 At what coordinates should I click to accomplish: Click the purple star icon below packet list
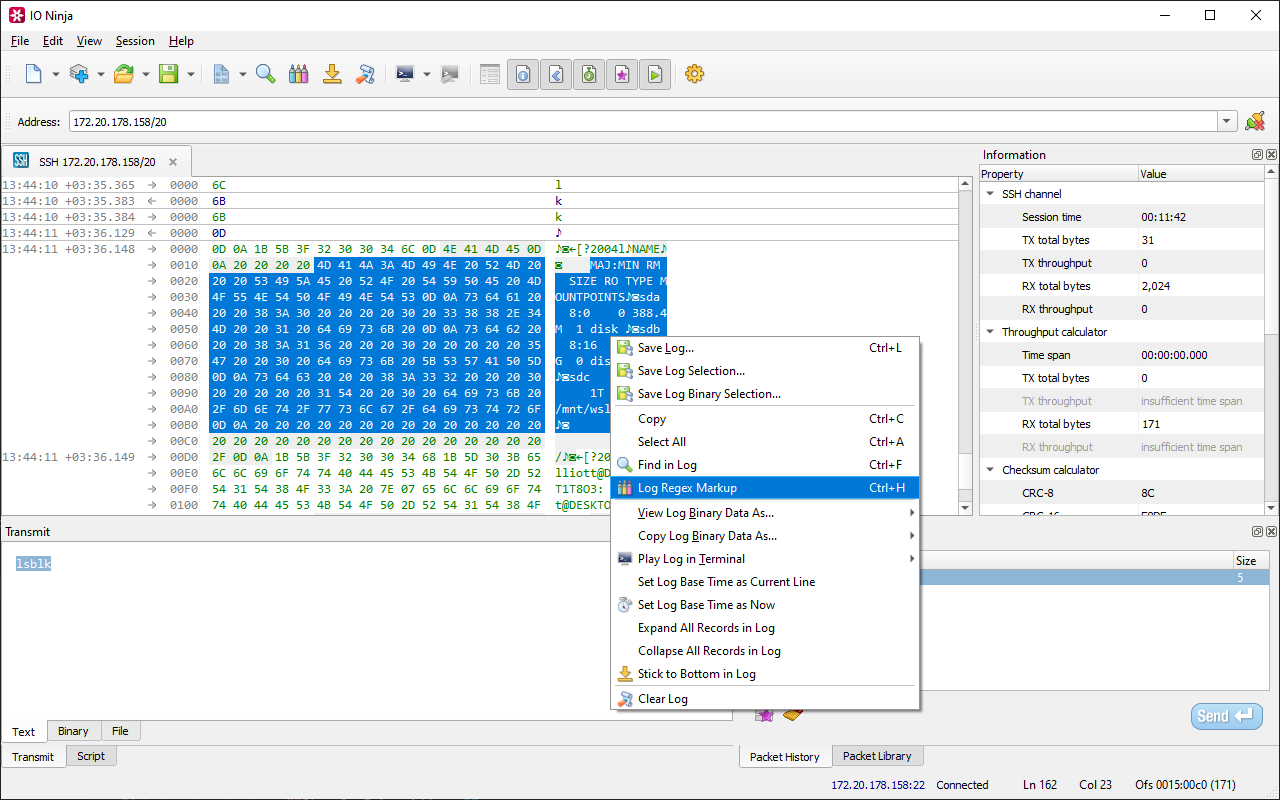click(765, 714)
